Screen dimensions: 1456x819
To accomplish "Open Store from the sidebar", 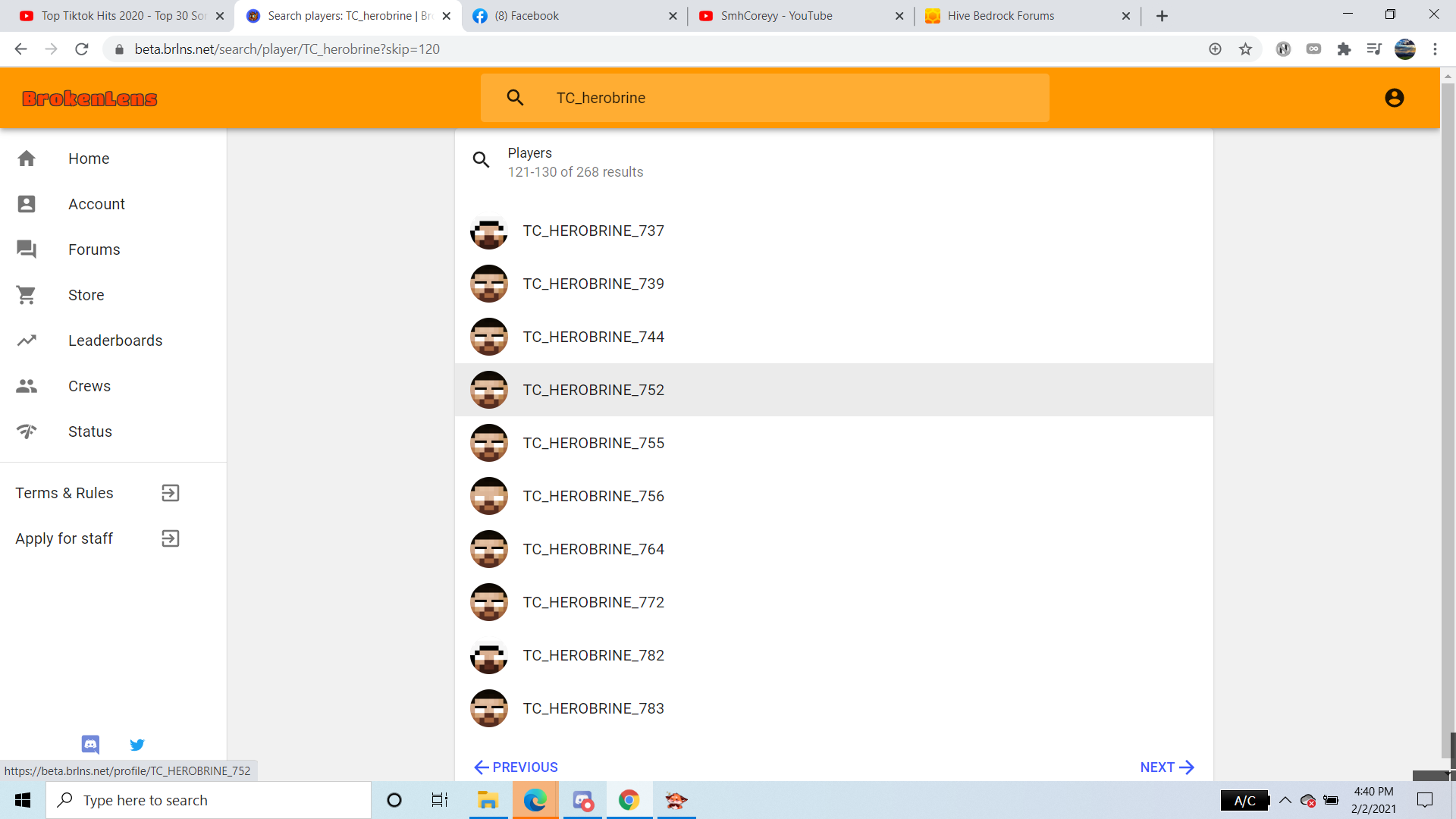I will (x=113, y=295).
